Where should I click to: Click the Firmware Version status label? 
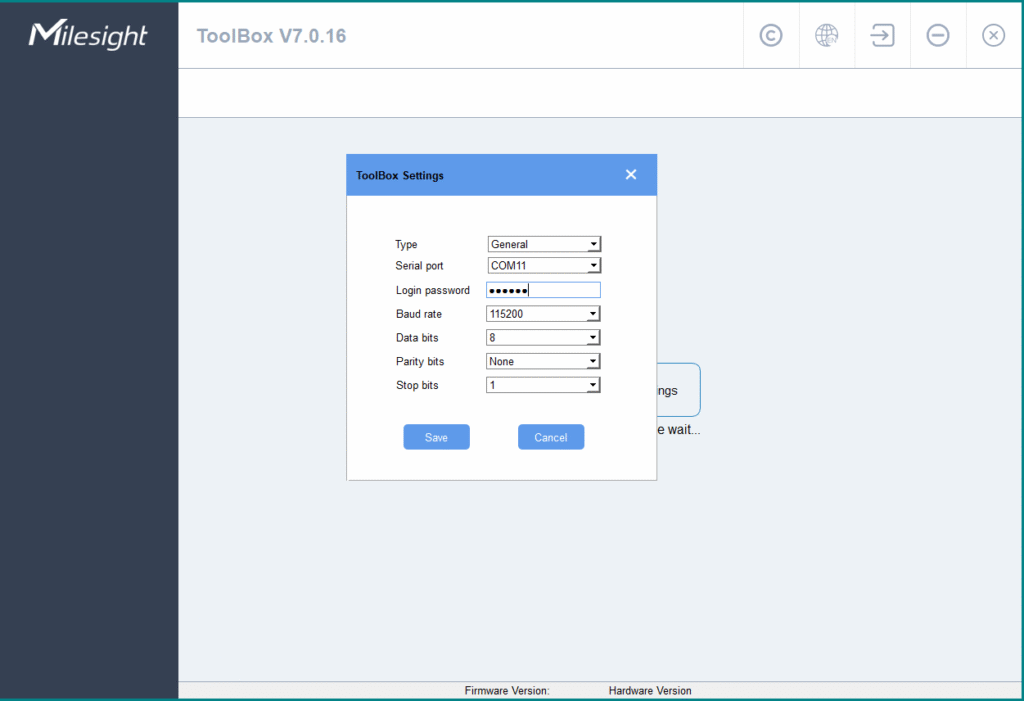(507, 691)
